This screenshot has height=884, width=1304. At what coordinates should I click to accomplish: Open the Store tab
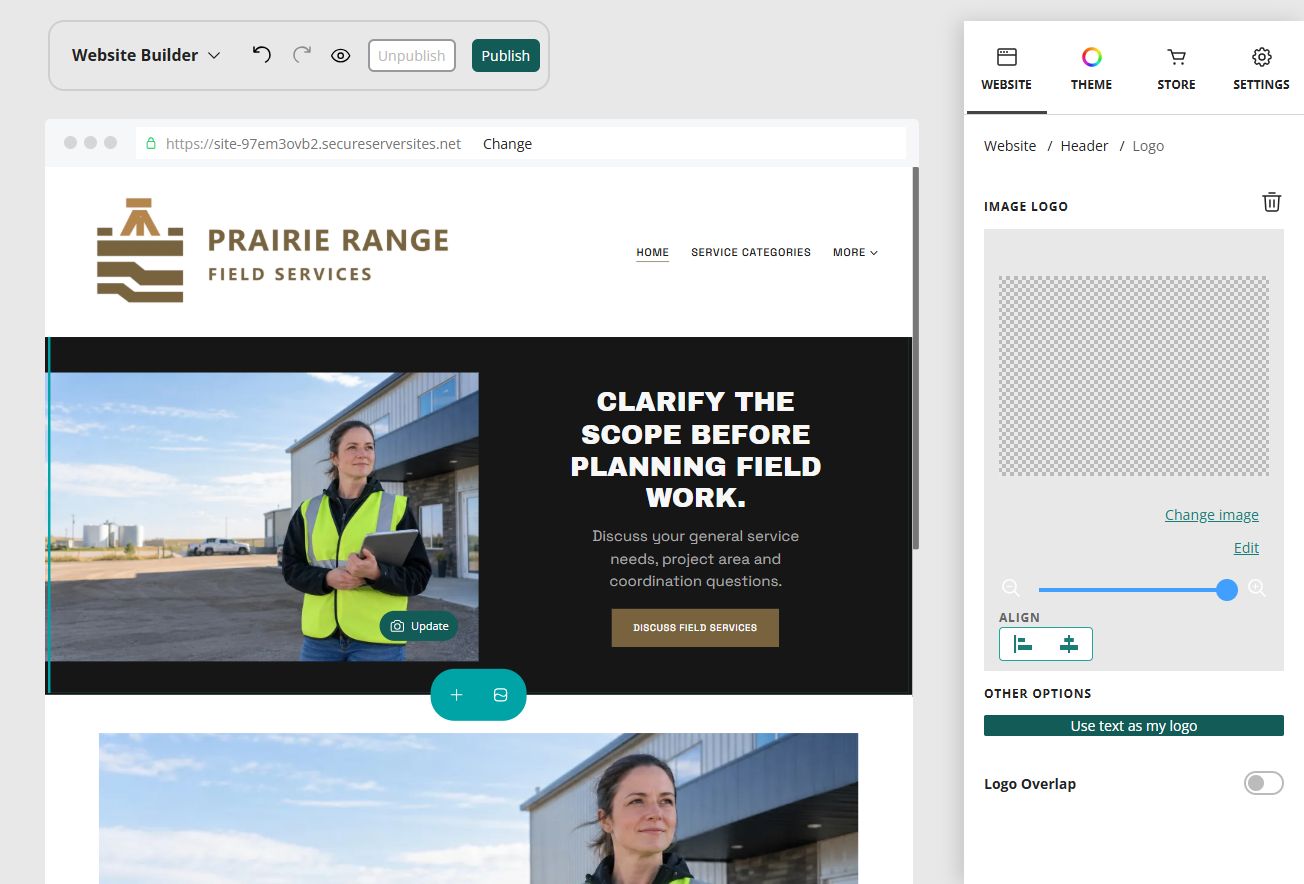1176,68
